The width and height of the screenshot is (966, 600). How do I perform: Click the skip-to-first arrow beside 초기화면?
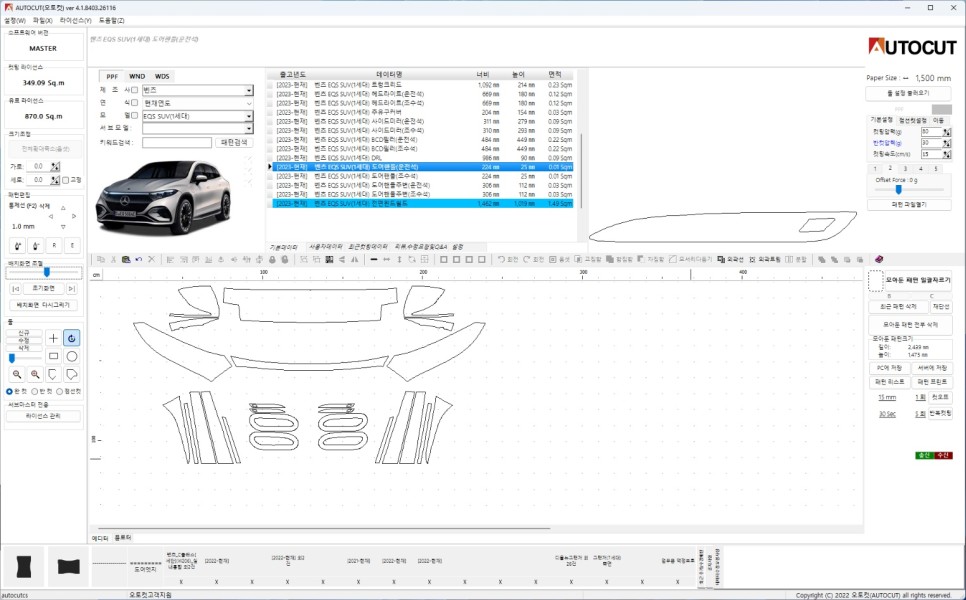[x=16, y=288]
